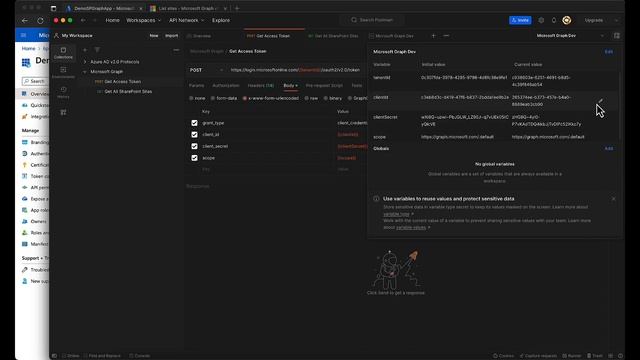Screen dimensions: 640x360
Task: Open the API Network dropdown
Action: pos(187,20)
